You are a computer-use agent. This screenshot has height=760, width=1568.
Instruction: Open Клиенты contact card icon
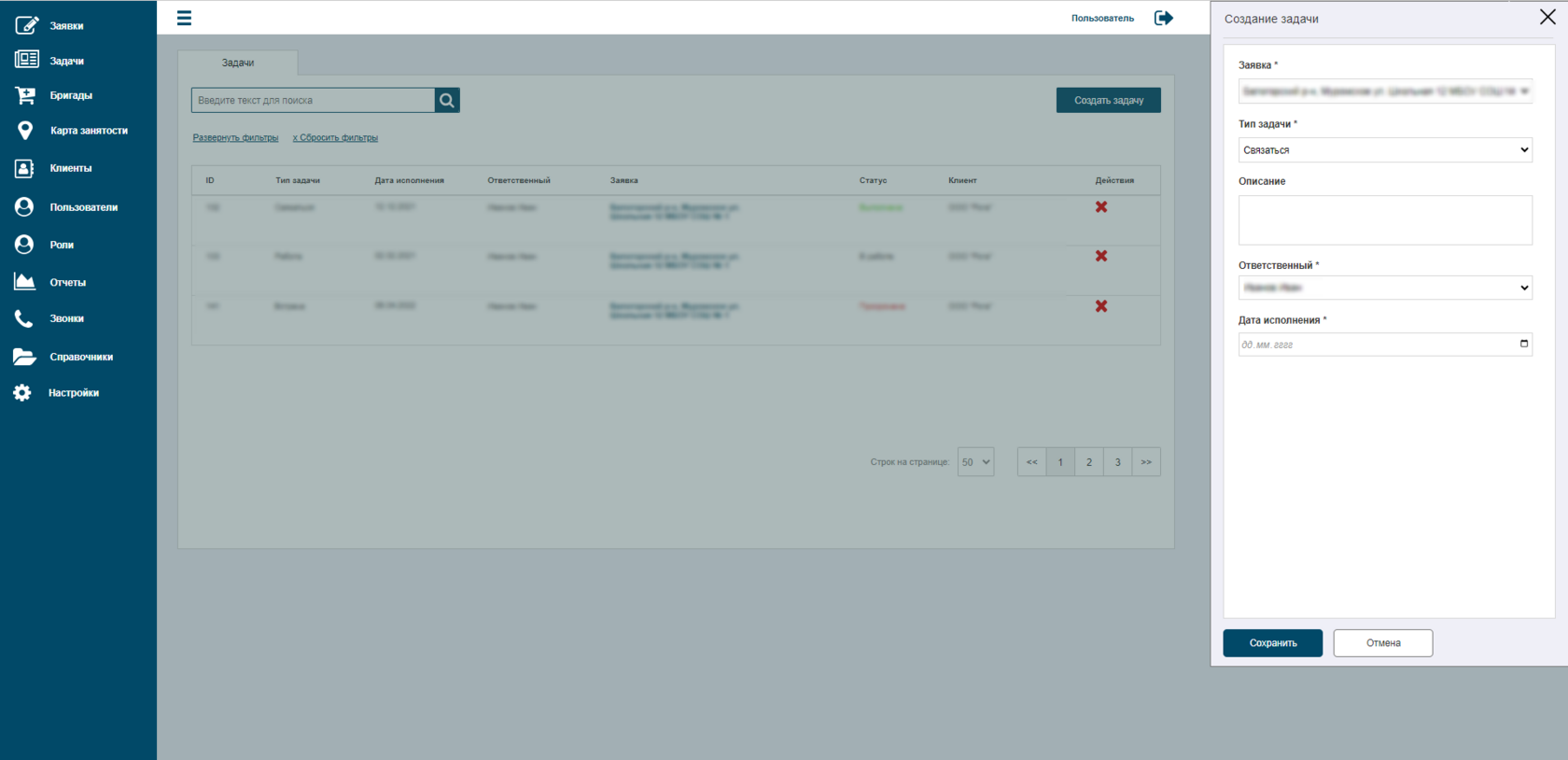coord(24,168)
